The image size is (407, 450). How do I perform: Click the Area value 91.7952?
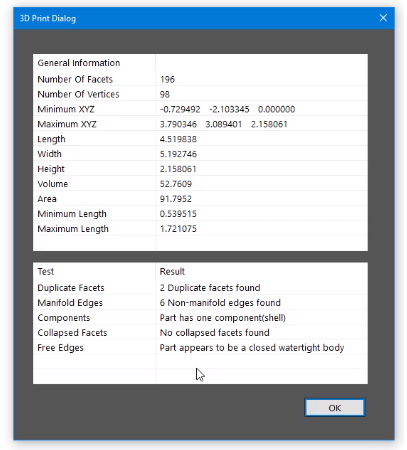pos(176,199)
